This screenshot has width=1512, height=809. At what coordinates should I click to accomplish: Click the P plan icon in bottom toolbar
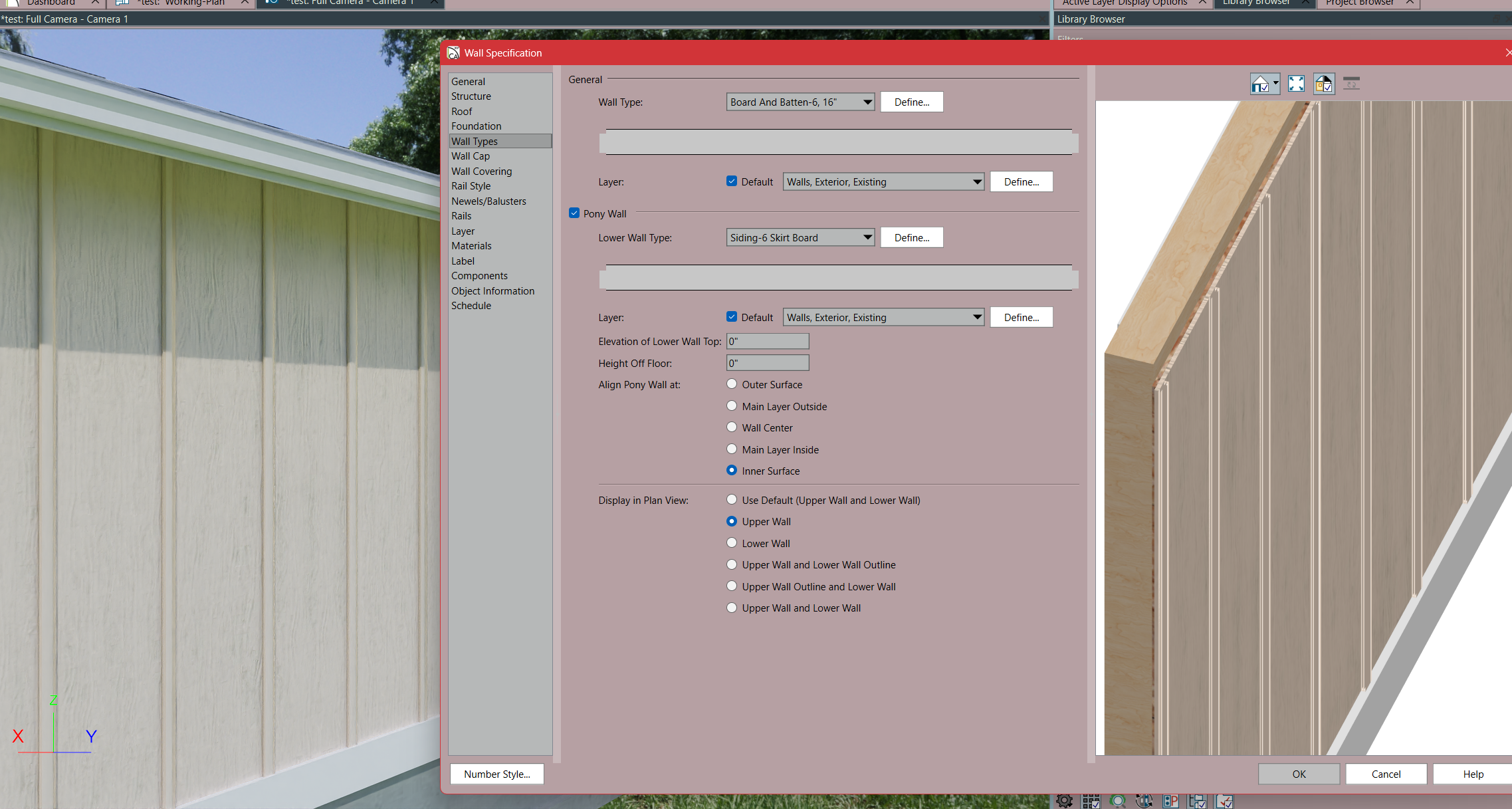[1170, 801]
